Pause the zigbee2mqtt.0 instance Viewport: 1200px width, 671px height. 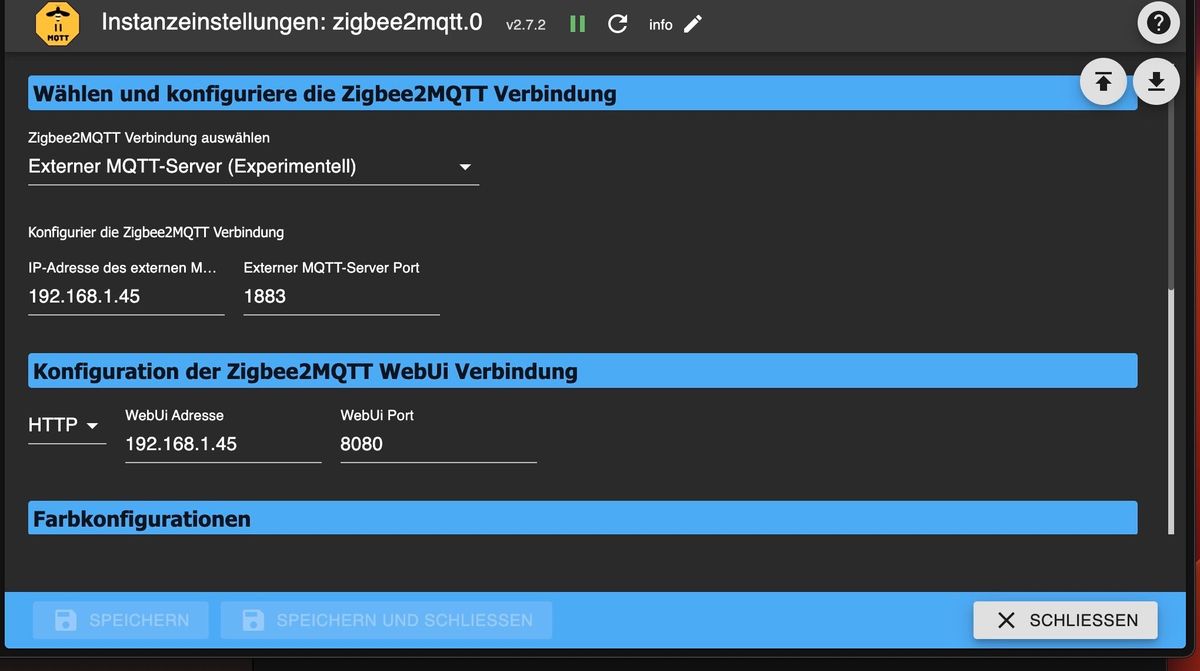(578, 24)
